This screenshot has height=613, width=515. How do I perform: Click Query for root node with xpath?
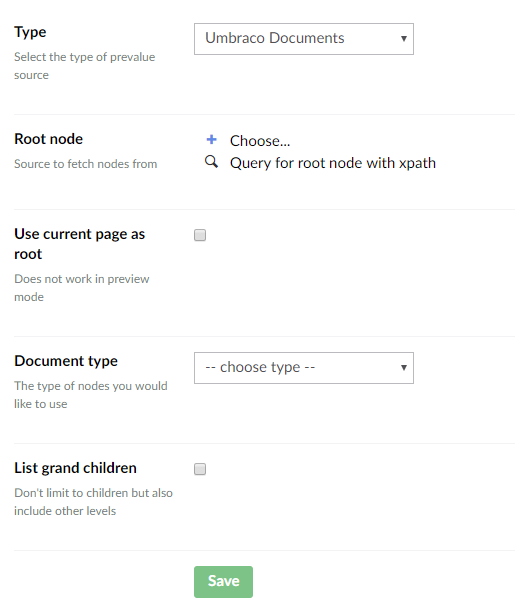point(333,163)
